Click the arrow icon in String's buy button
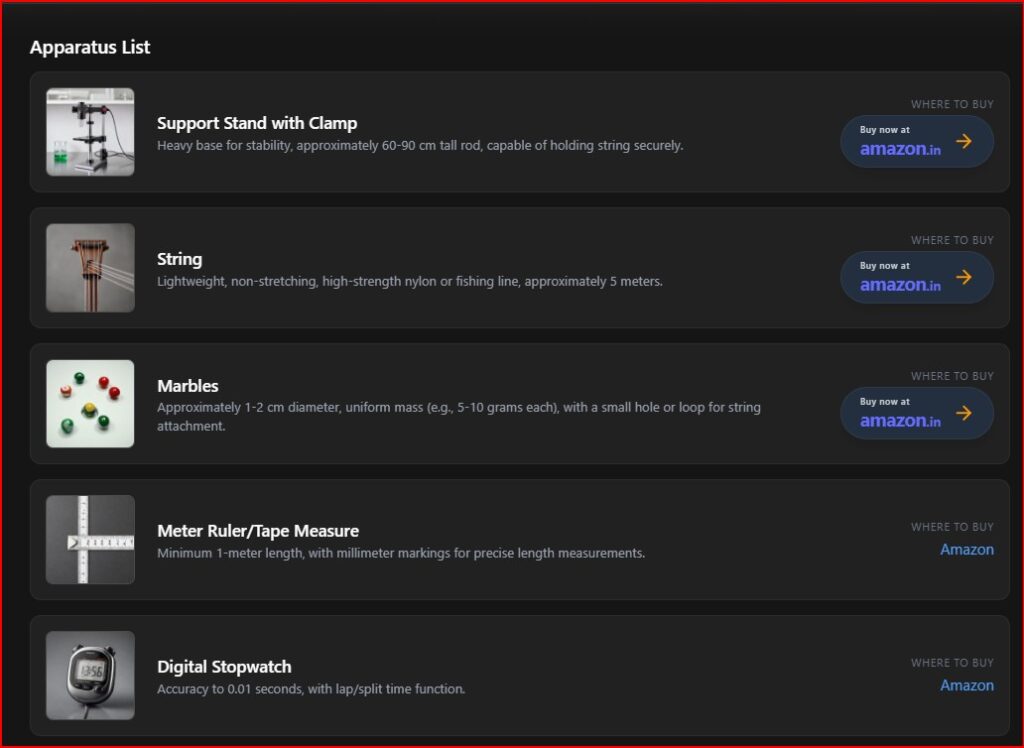The width and height of the screenshot is (1024, 748). click(964, 277)
